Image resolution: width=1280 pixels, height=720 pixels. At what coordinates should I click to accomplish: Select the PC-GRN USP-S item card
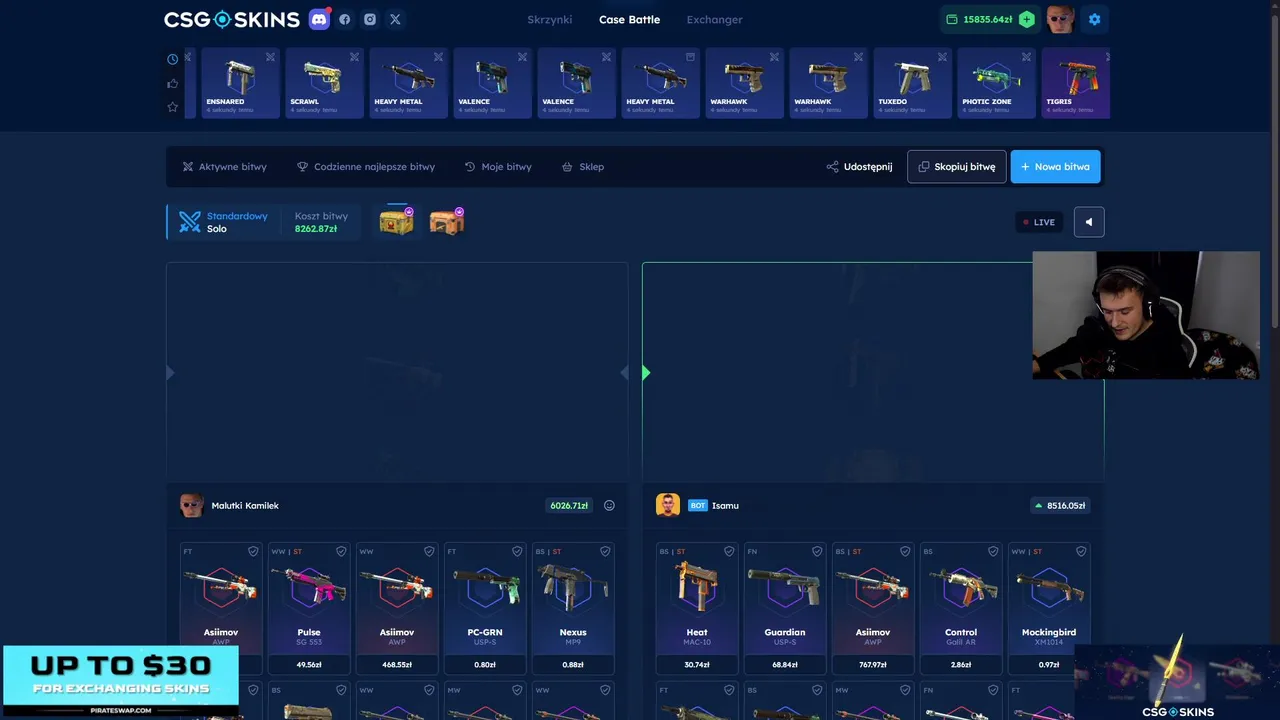click(x=485, y=608)
